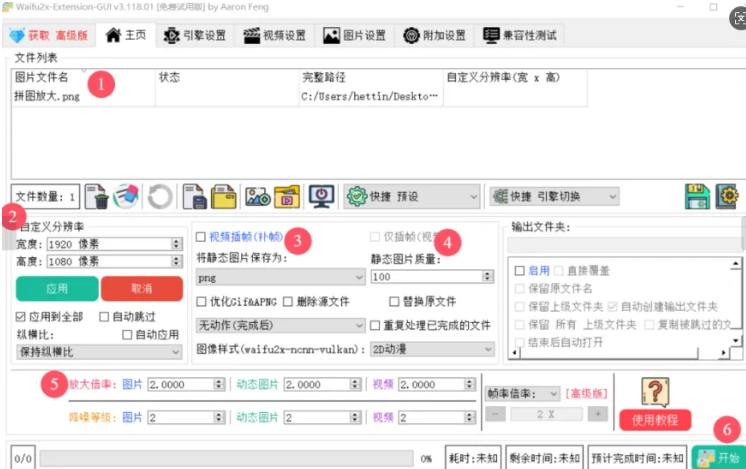Click the eraser clear-list icon
Image resolution: width=746 pixels, height=469 pixels.
click(125, 196)
